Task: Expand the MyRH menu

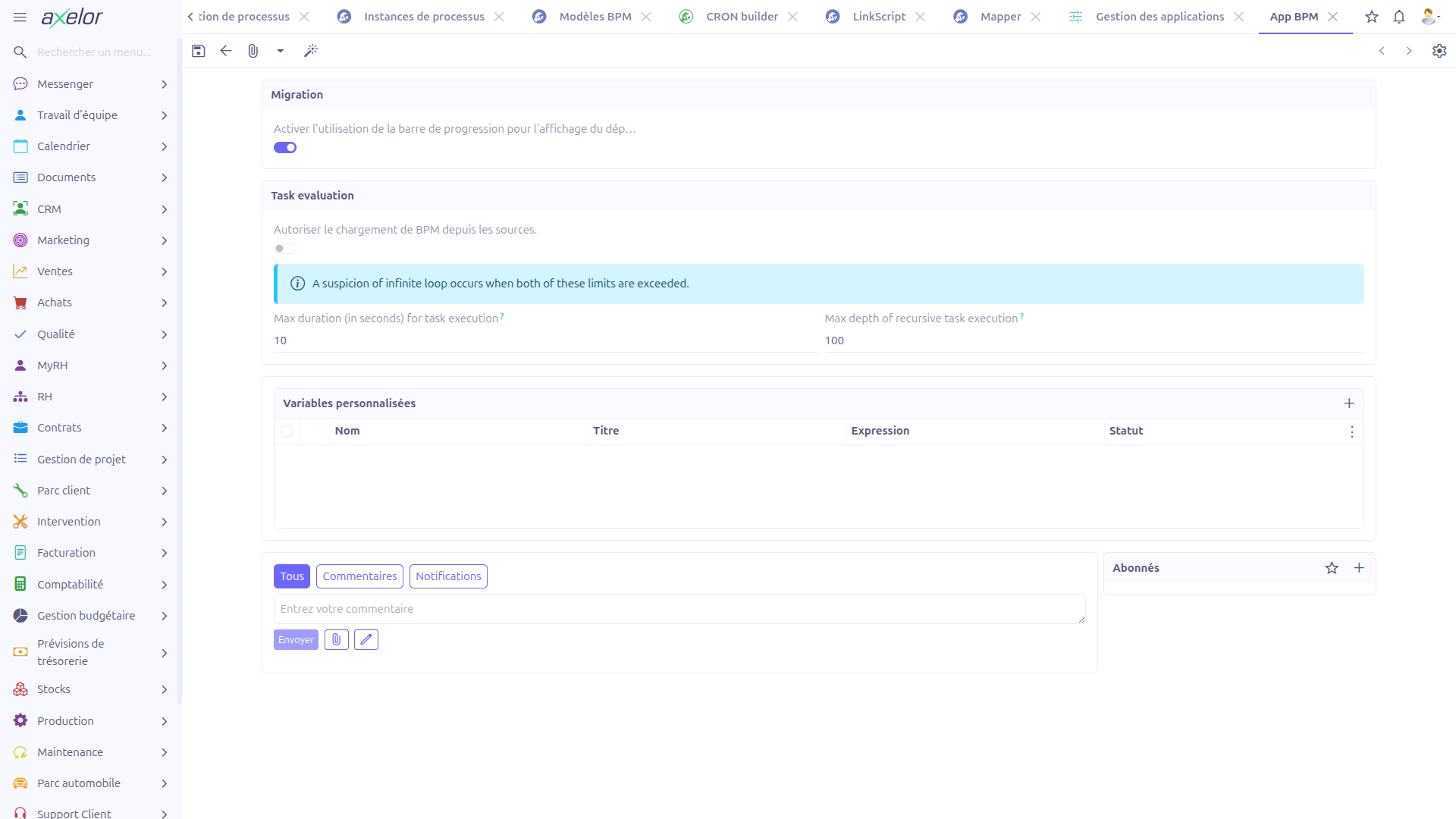Action: coord(91,366)
